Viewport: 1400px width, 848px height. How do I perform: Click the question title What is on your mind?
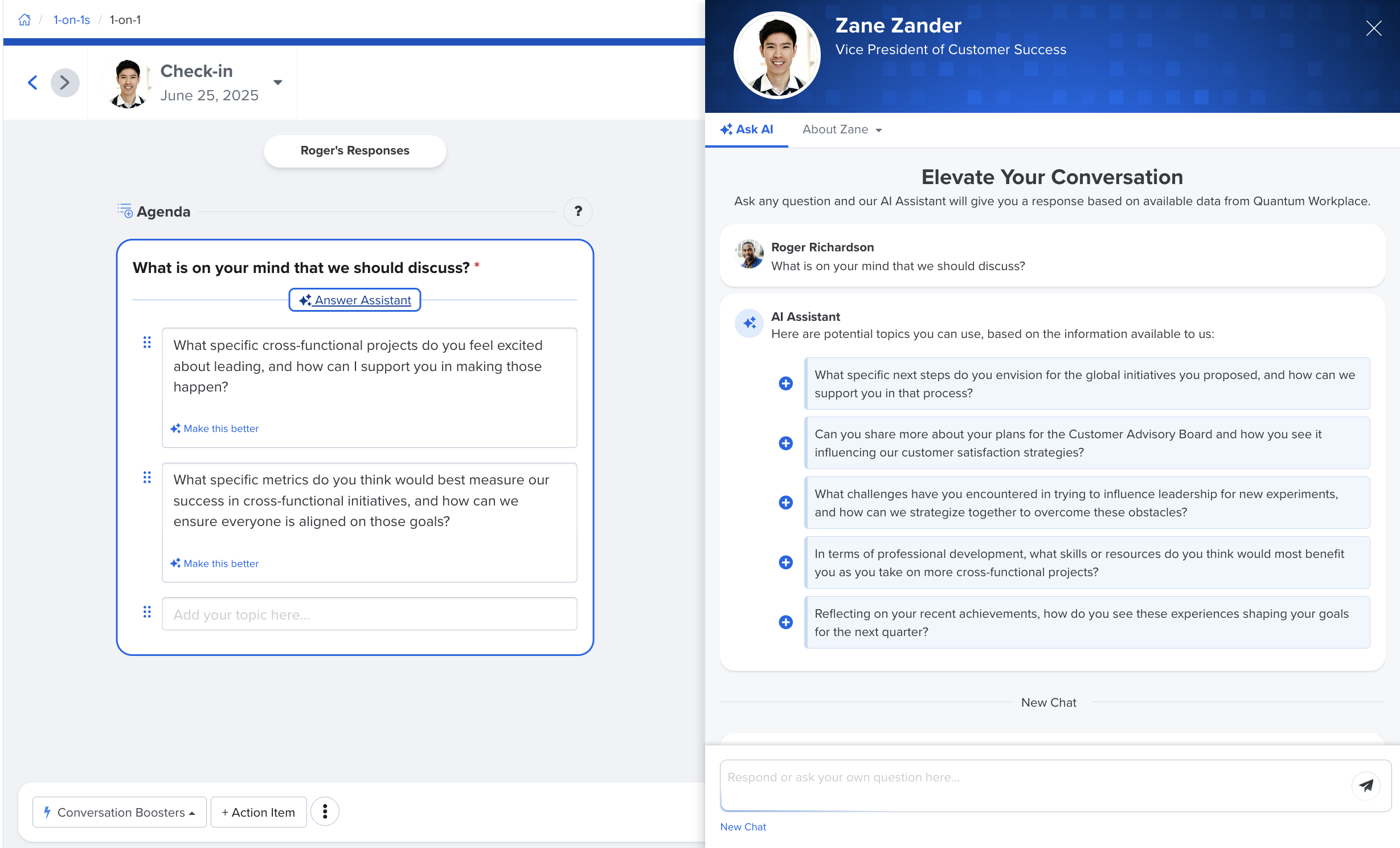point(301,268)
